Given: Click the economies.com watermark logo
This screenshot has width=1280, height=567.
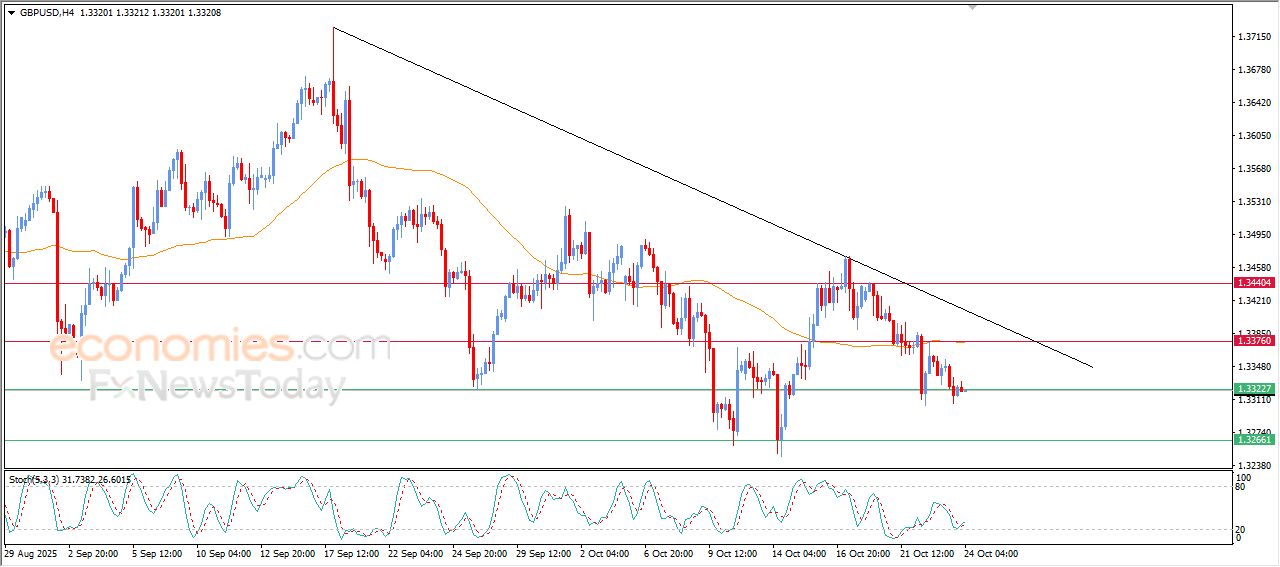Looking at the screenshot, I should (220, 347).
